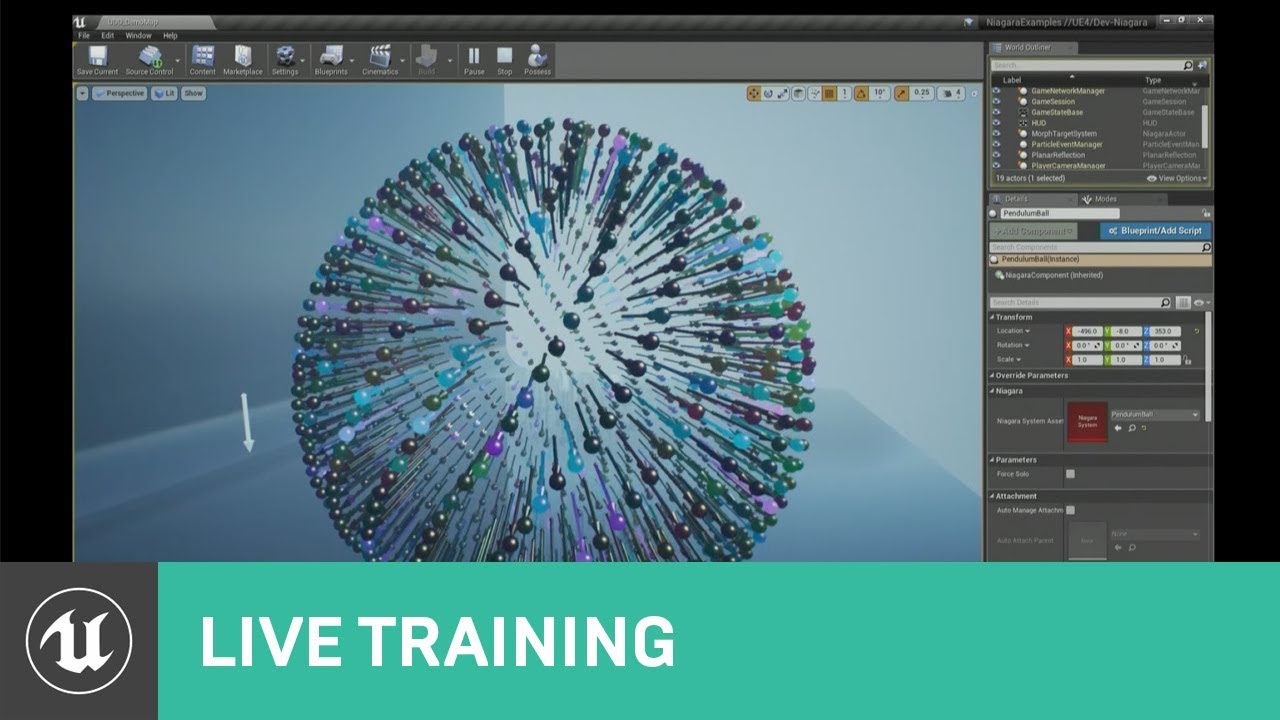
Task: Toggle visibility eye for MorphTargetSystem
Action: tap(996, 133)
